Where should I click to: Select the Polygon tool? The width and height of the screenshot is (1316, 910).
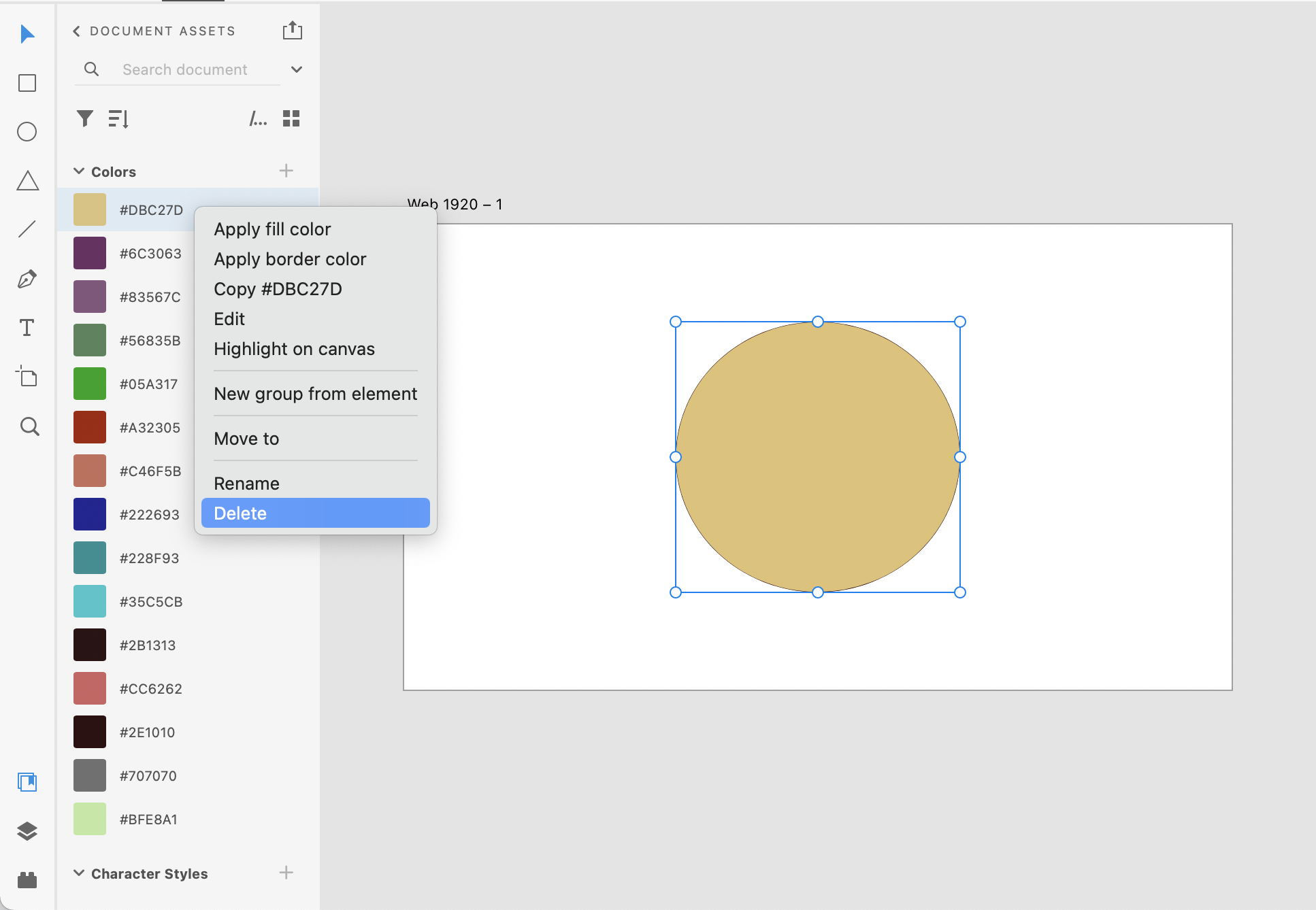27,181
